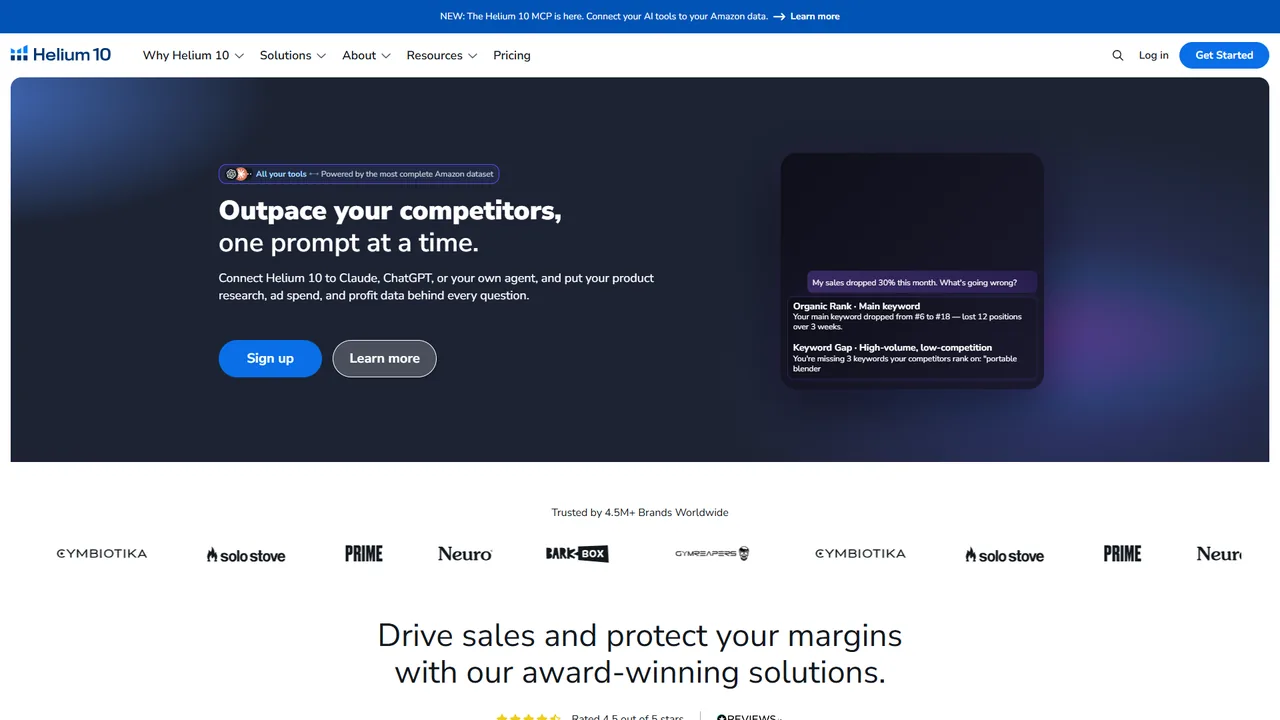Click the 'one prompt at a time.' subheading

pos(349,243)
